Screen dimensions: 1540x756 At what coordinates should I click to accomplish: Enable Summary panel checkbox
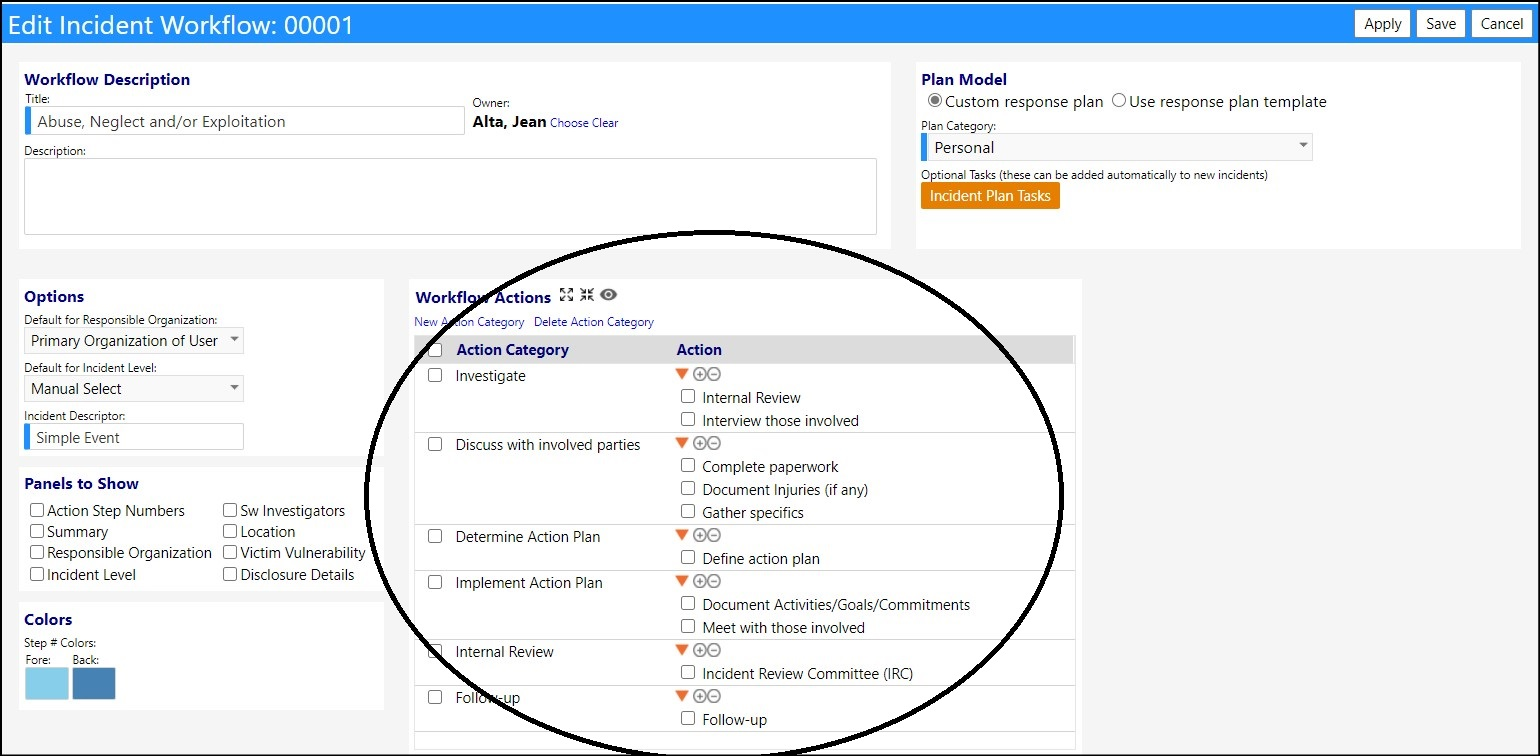(37, 531)
